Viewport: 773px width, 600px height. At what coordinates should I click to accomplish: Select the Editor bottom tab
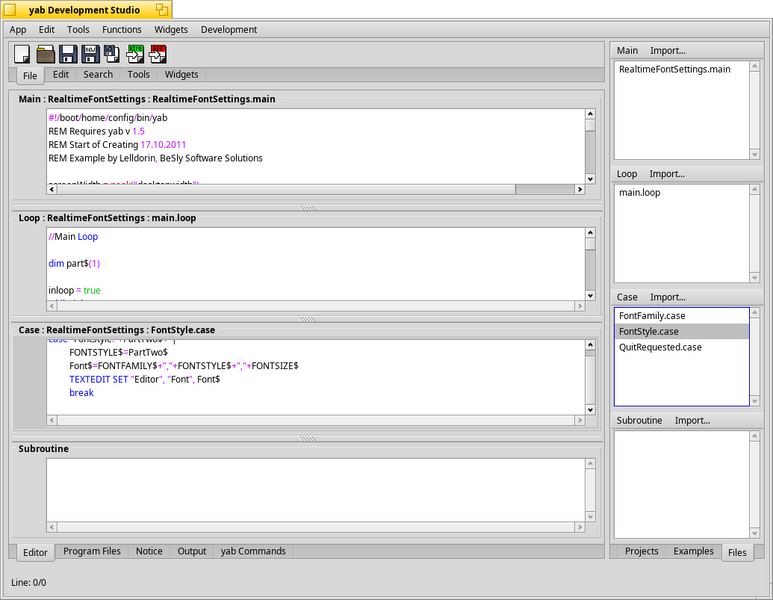point(35,553)
